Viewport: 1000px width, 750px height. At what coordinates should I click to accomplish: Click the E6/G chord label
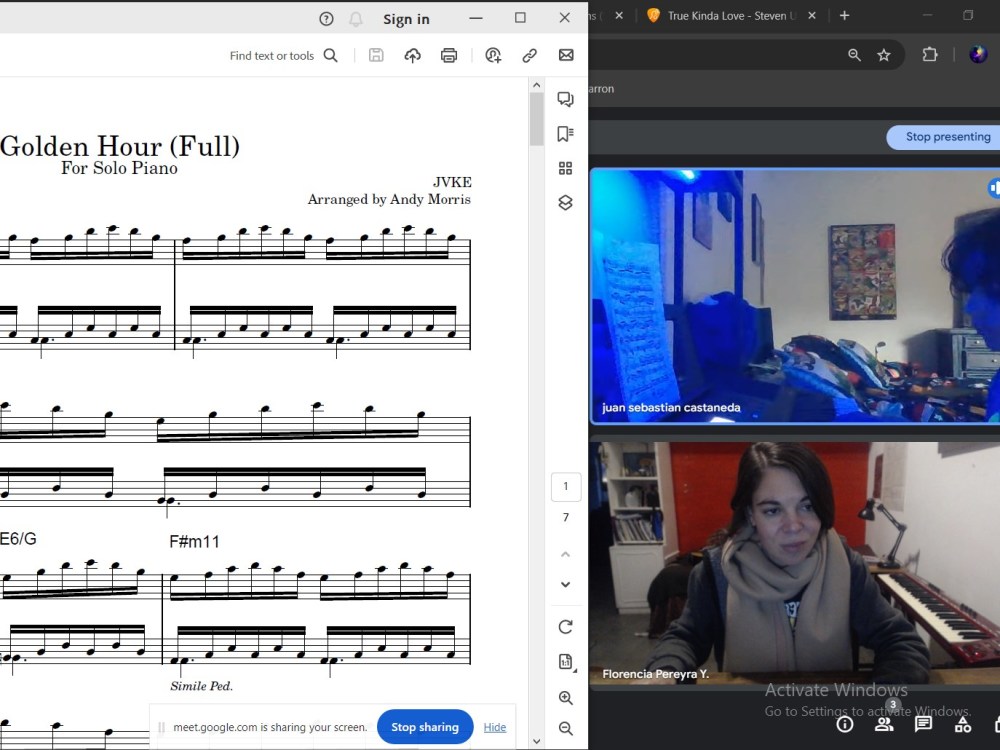[18, 539]
